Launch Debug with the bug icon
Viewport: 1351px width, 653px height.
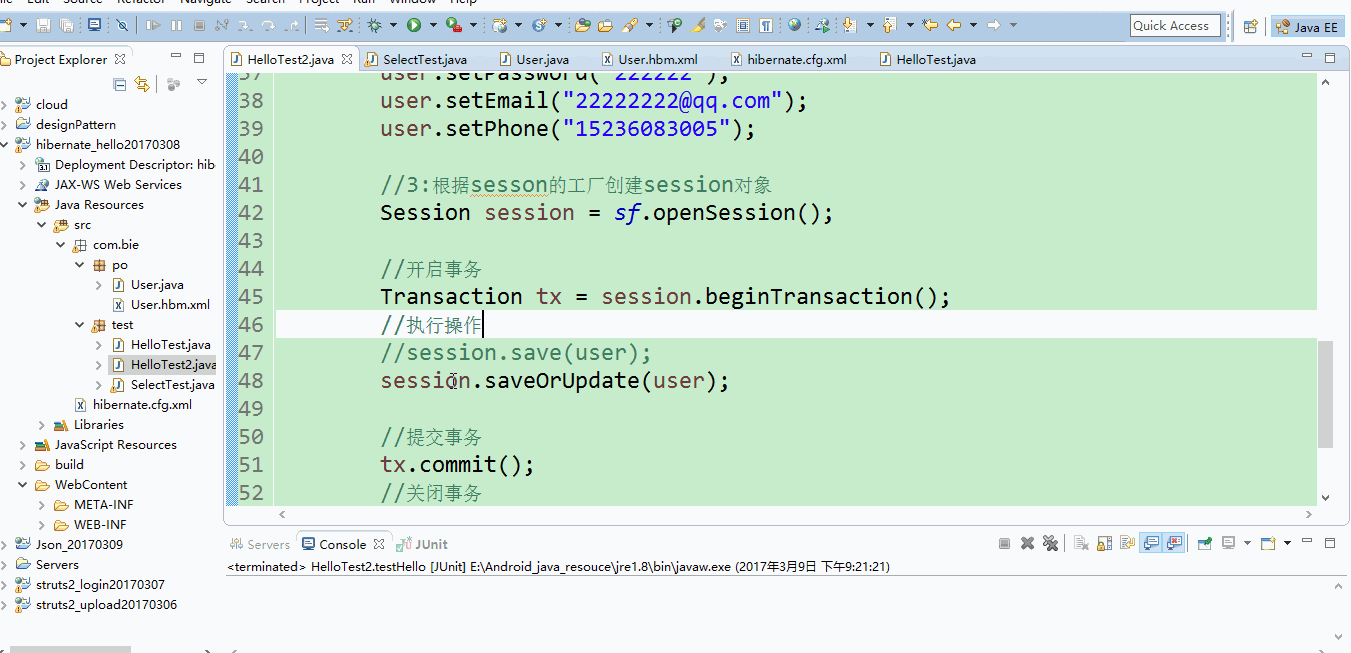click(374, 25)
